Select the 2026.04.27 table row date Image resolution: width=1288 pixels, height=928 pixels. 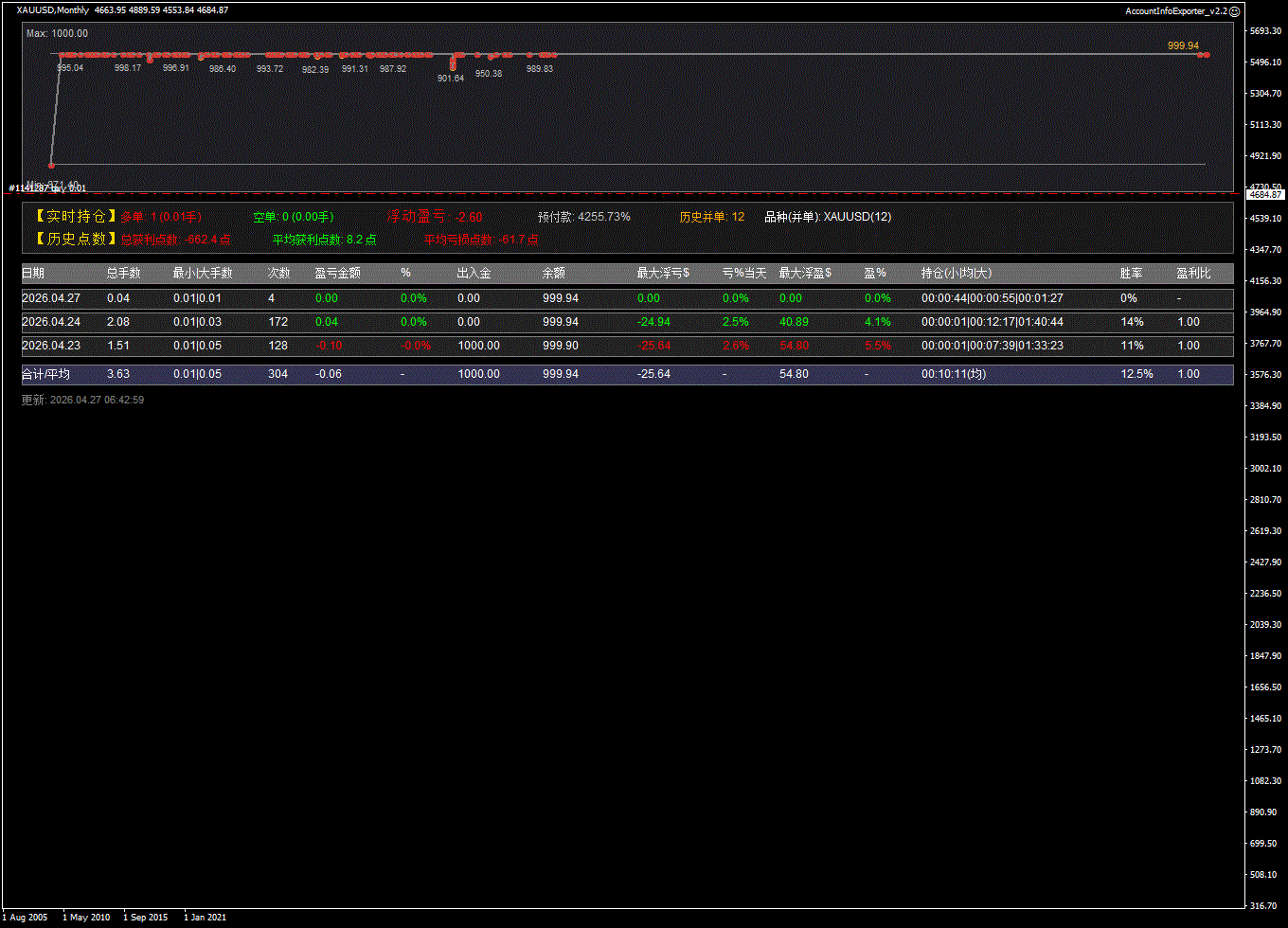(x=51, y=298)
